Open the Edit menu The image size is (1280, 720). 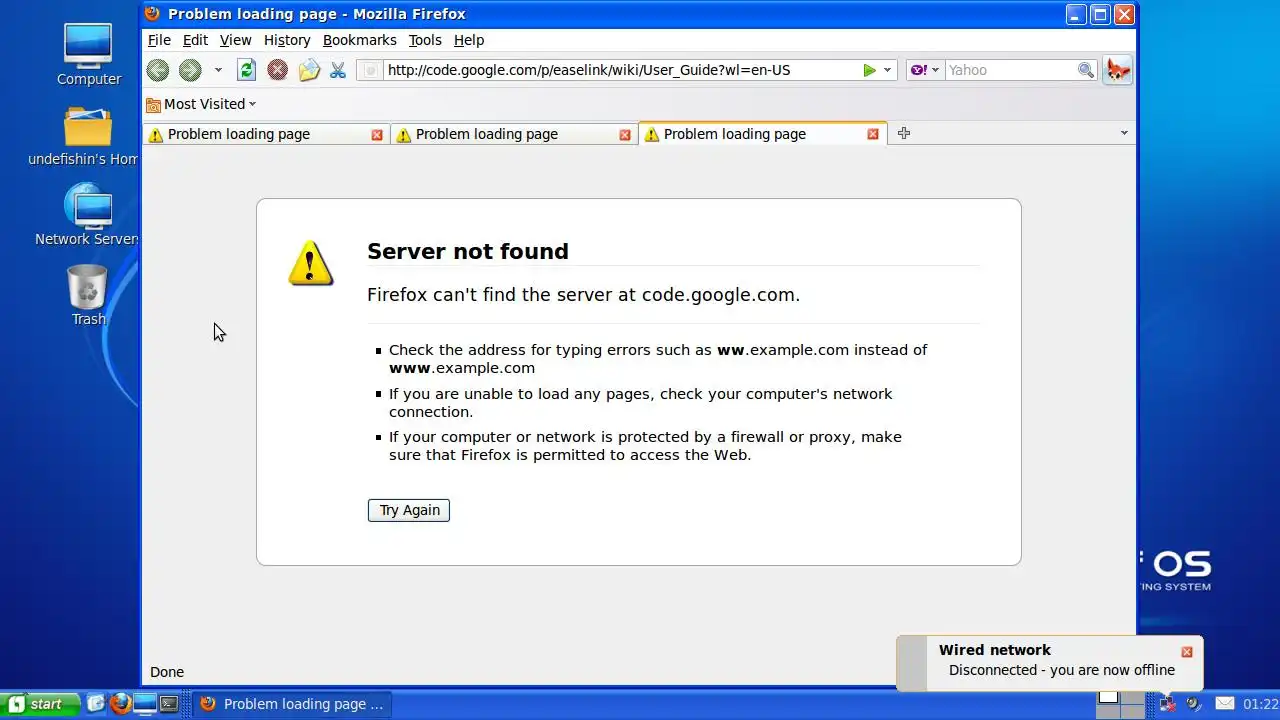[195, 40]
